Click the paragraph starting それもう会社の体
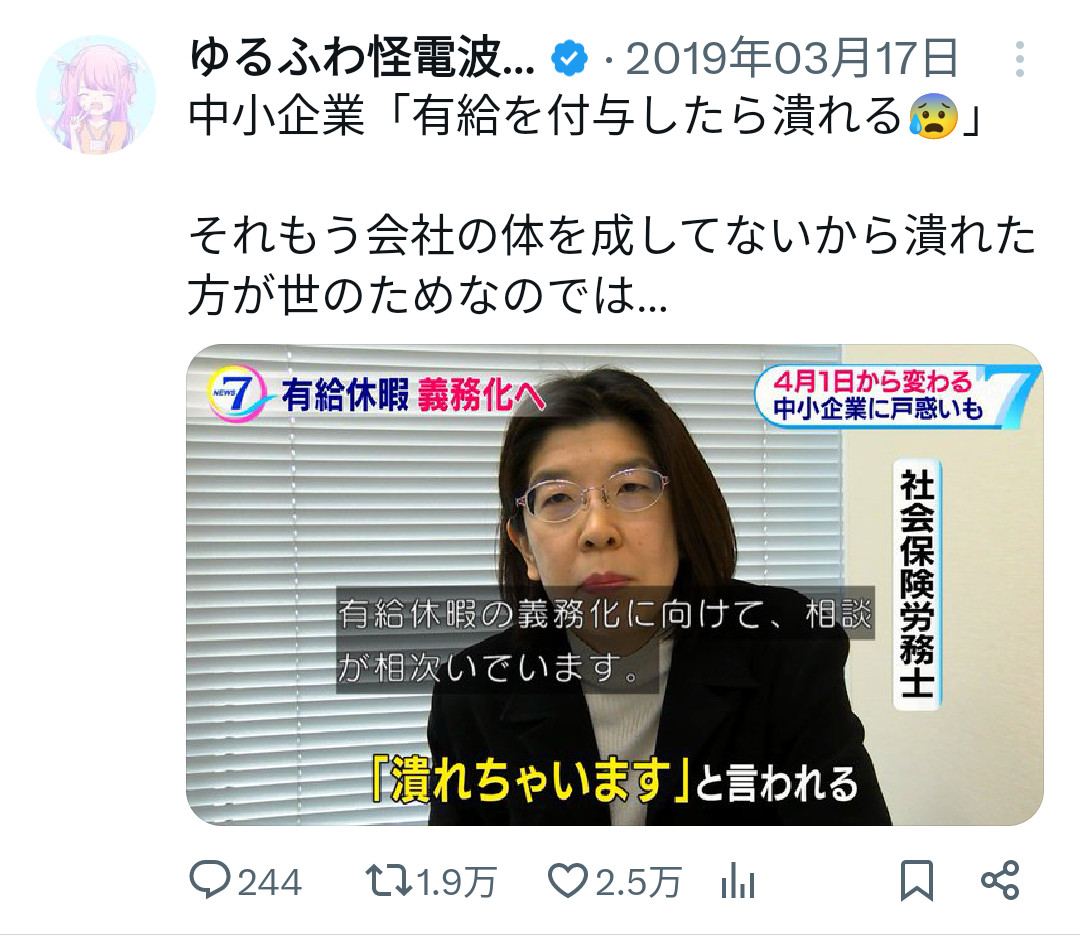 (612, 265)
